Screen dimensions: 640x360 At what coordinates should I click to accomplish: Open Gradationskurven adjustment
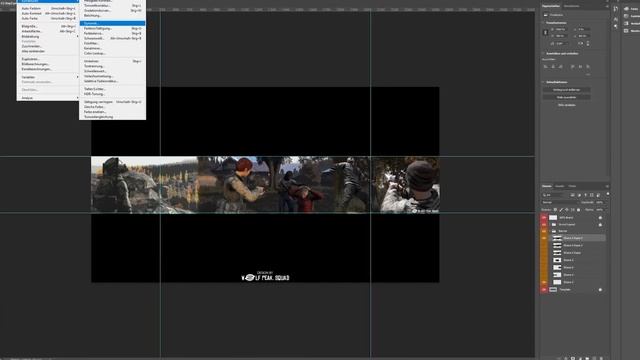point(112,11)
